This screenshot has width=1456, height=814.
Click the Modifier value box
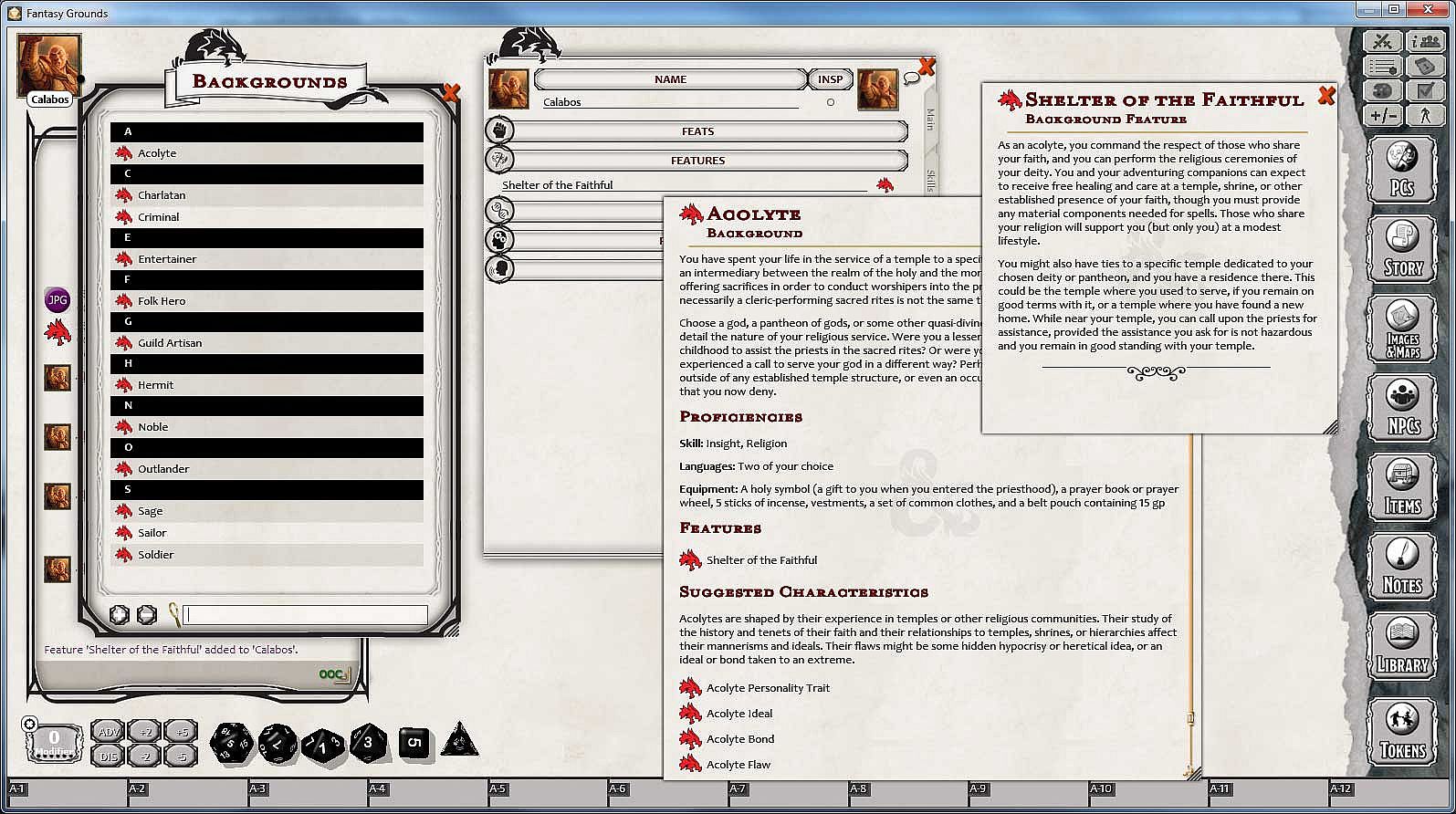tap(54, 743)
